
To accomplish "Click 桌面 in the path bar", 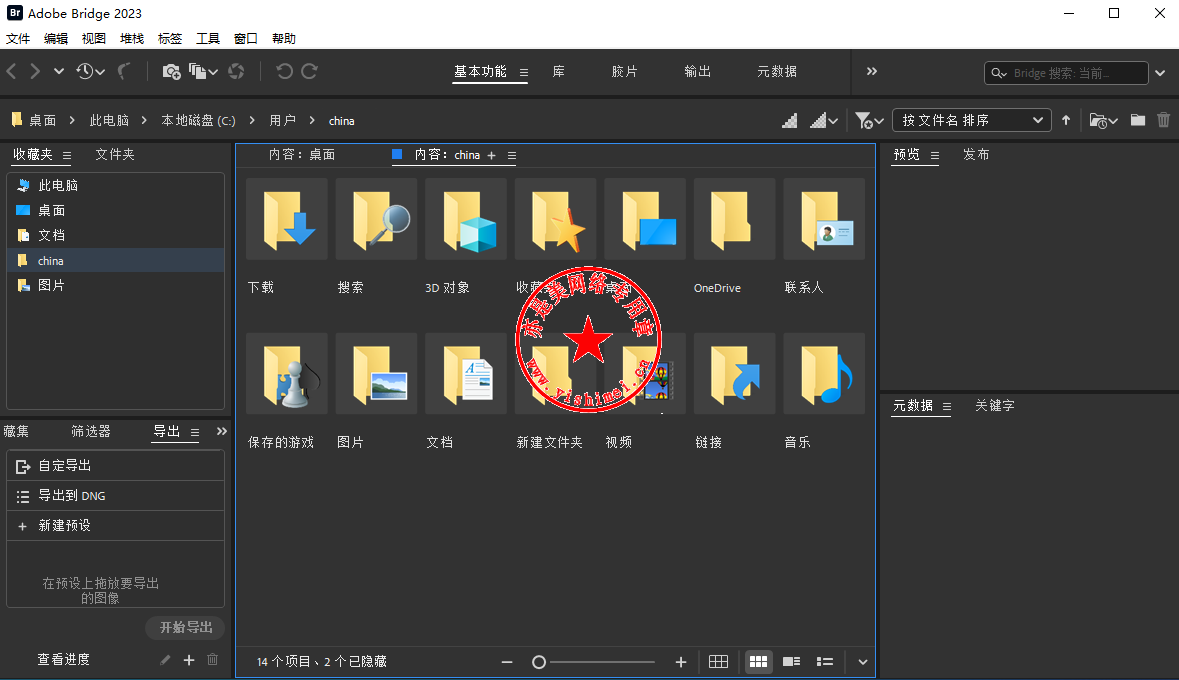I will click(43, 120).
